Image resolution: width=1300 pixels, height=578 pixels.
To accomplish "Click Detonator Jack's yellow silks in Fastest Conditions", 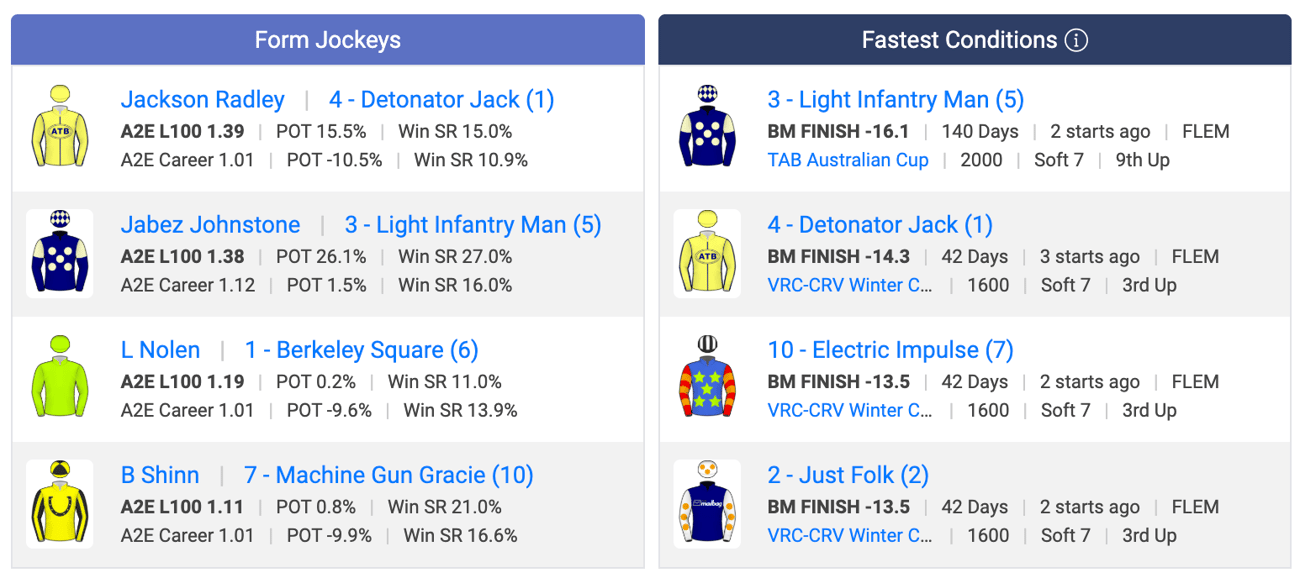I will tap(707, 253).
